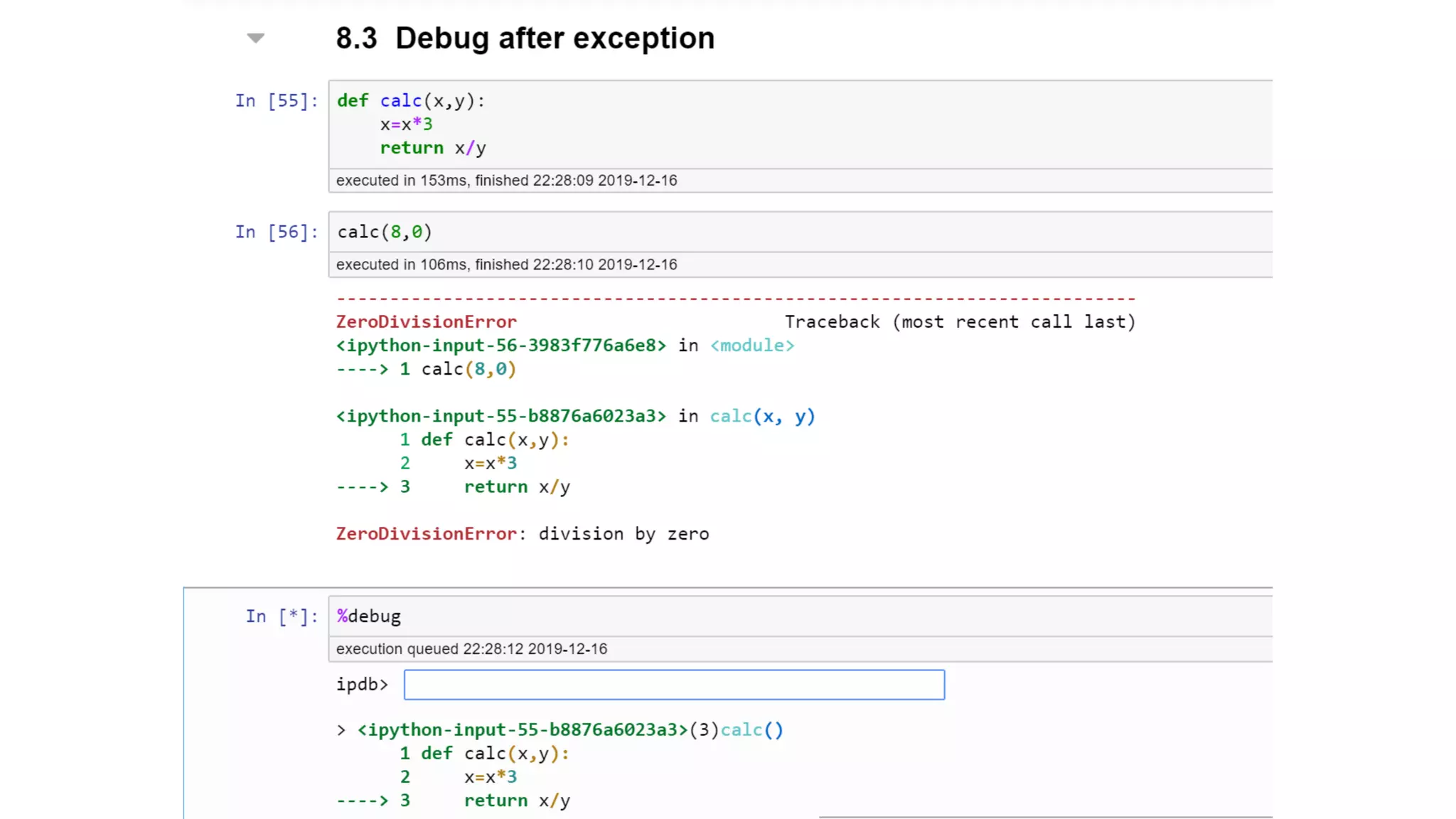Click the ipython-input-55-b8876a6023a3 traceback reference

coord(501,416)
